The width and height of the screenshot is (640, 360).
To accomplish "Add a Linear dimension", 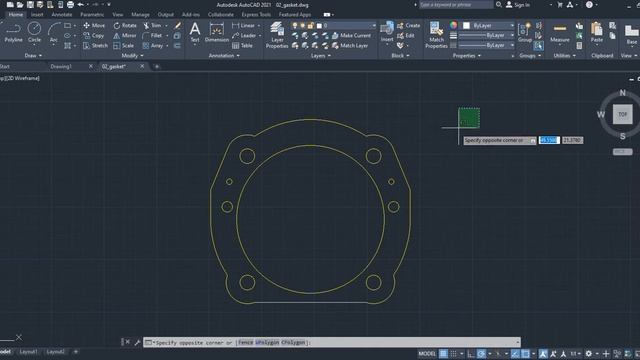I will [x=243, y=25].
